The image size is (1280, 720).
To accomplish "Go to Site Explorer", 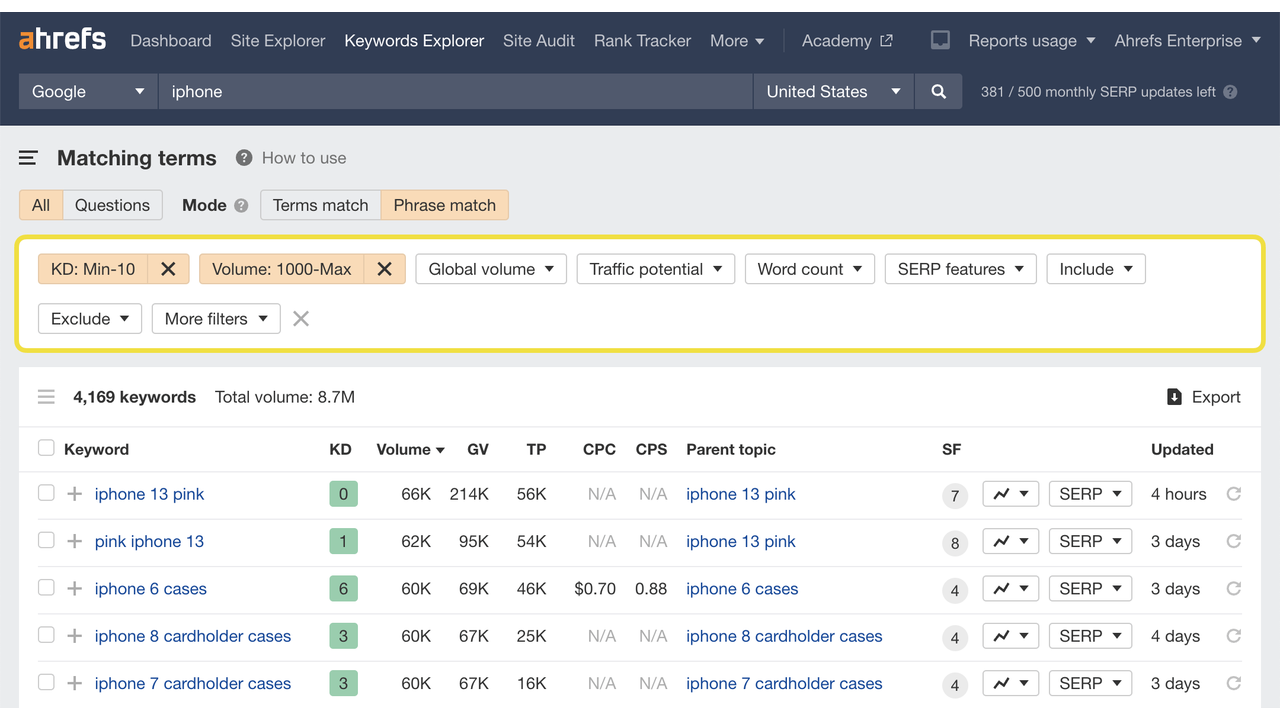I will (278, 40).
